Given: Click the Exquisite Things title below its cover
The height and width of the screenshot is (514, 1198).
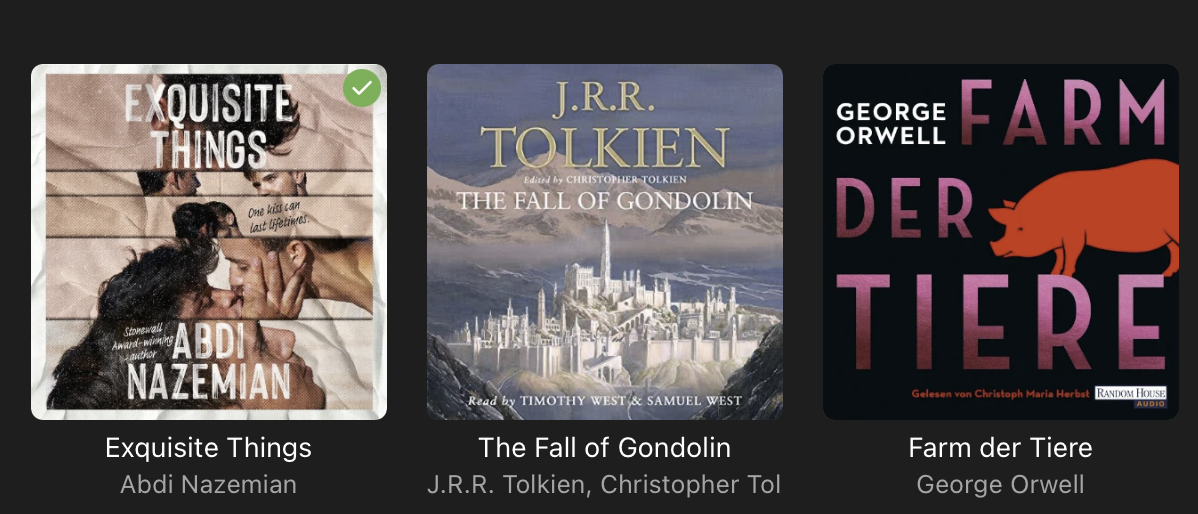Looking at the screenshot, I should pyautogui.click(x=209, y=448).
